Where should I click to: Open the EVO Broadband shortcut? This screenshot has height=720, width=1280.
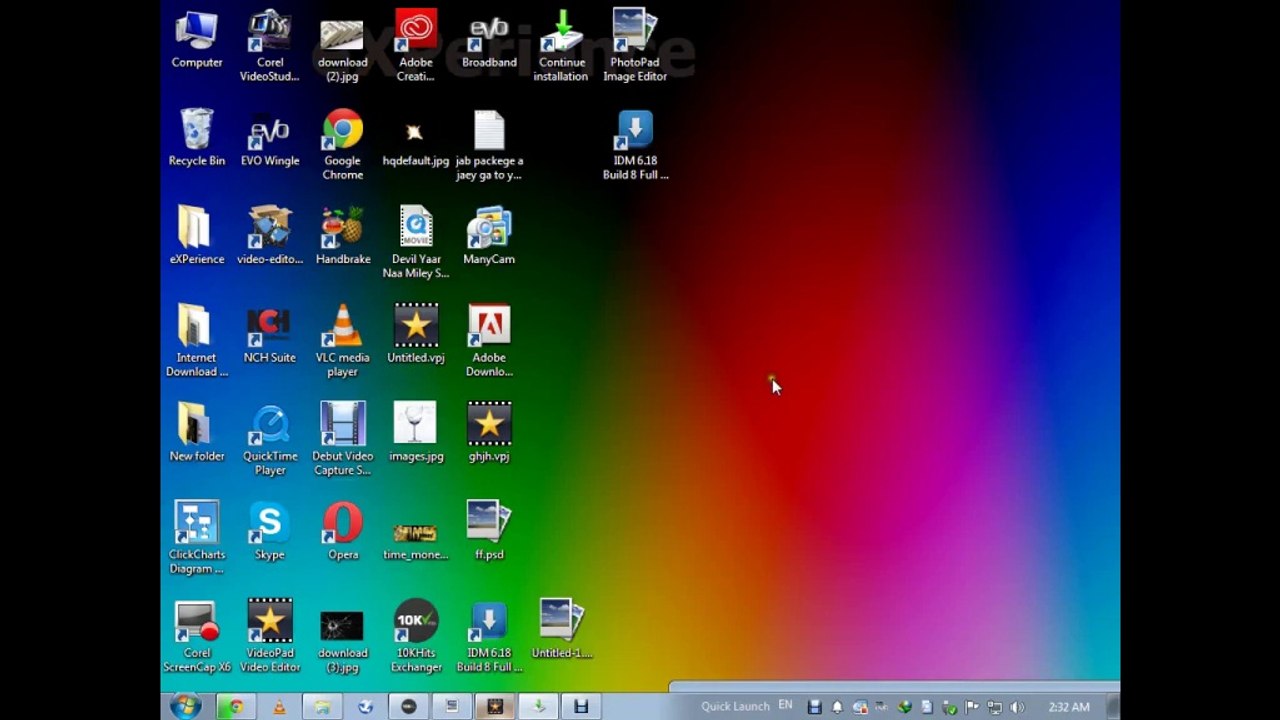[489, 40]
